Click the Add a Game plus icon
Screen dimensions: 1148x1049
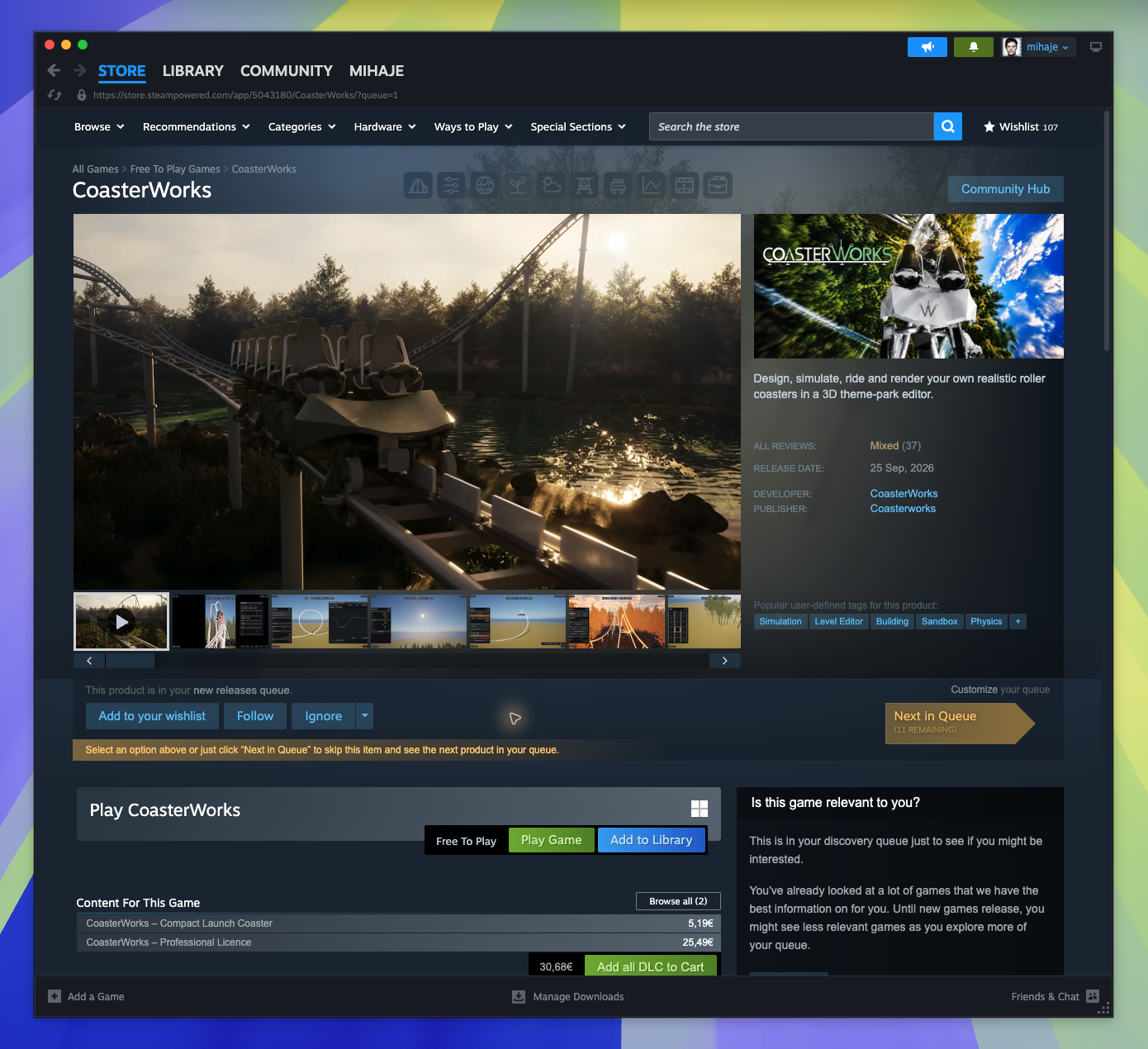point(55,996)
